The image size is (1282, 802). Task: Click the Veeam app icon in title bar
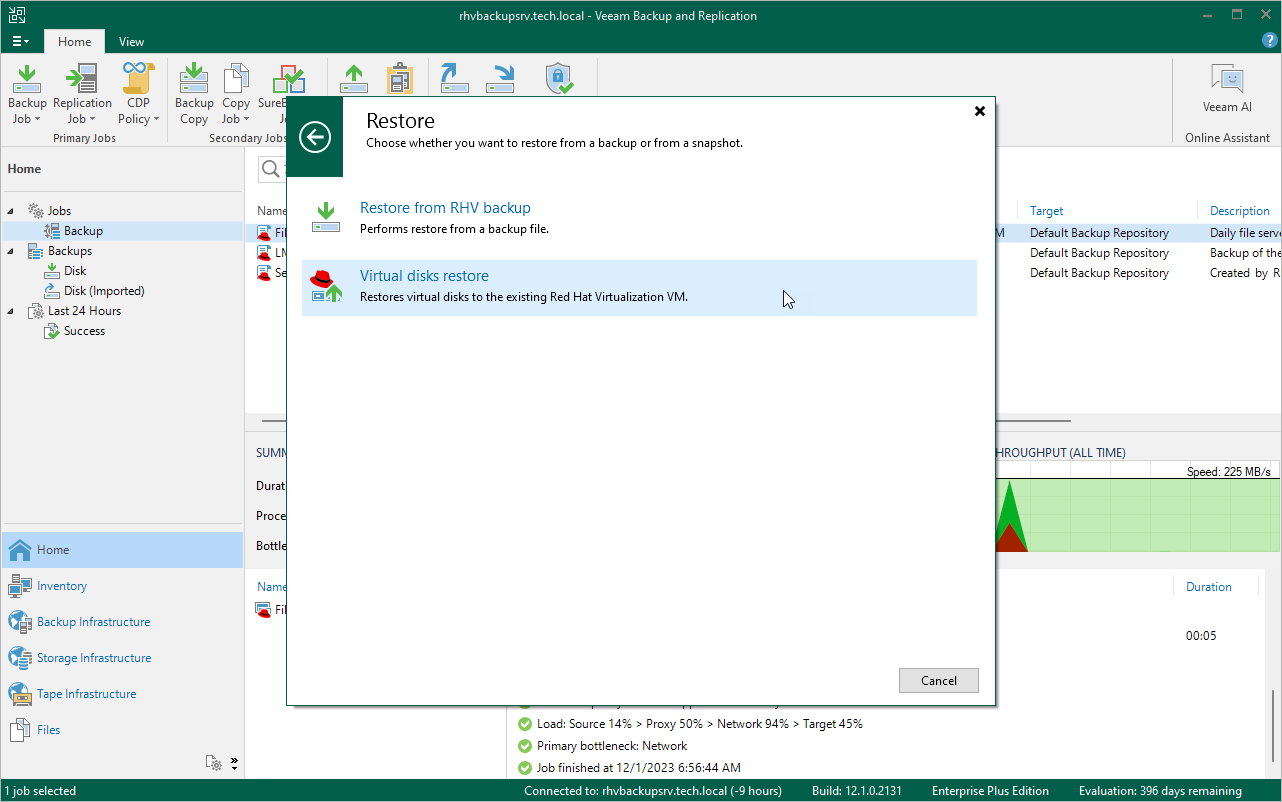(16, 16)
